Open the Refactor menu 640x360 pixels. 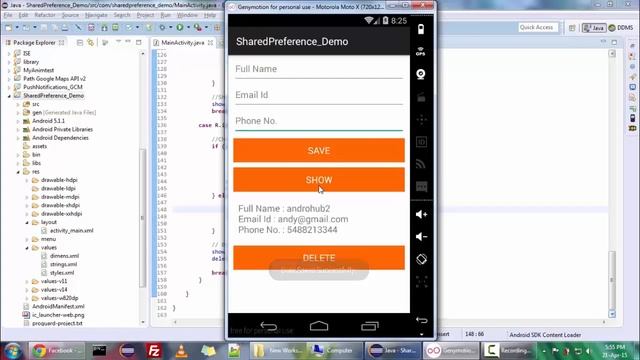pyautogui.click(x=45, y=15)
